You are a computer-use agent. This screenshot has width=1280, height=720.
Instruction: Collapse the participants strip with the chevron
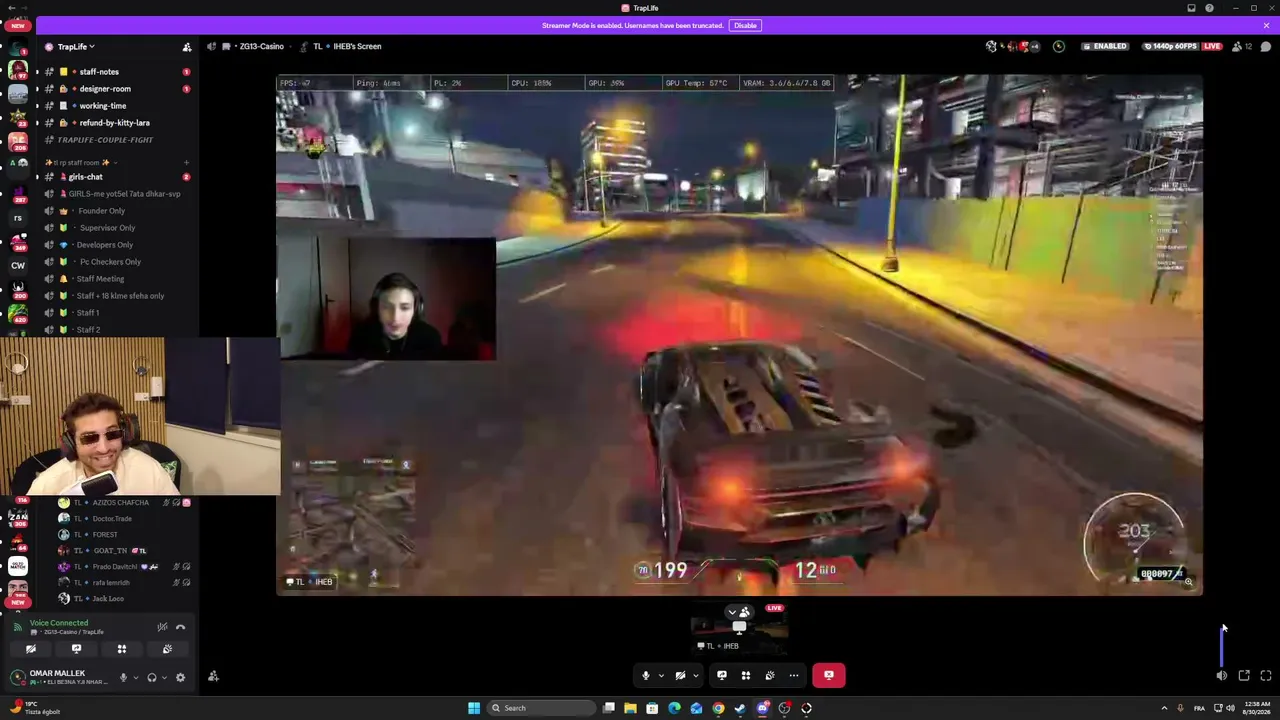[732, 612]
